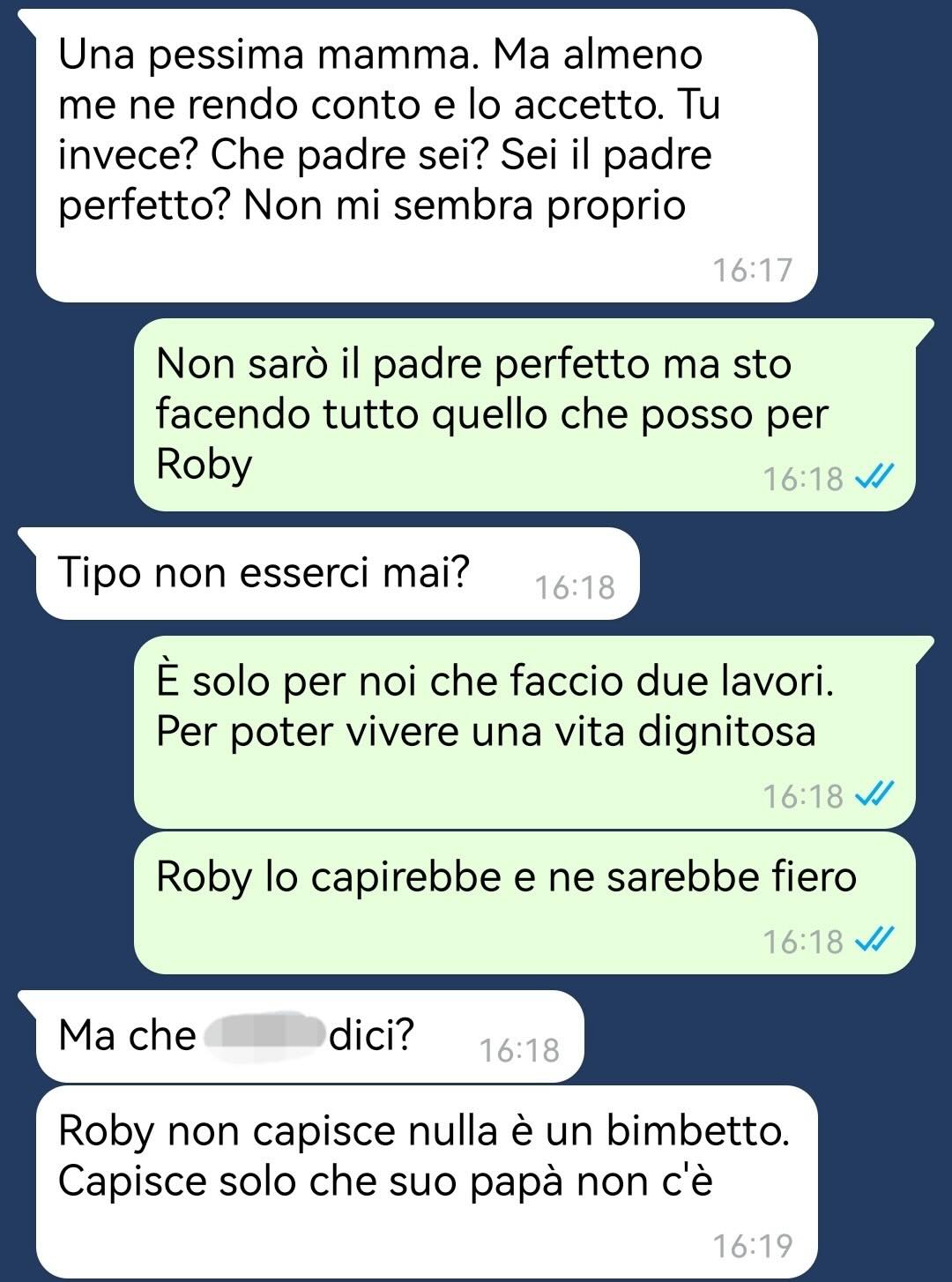Tap the blurred censored word in 'Ma che dici?'
952x1282 pixels.
[x=264, y=1037]
